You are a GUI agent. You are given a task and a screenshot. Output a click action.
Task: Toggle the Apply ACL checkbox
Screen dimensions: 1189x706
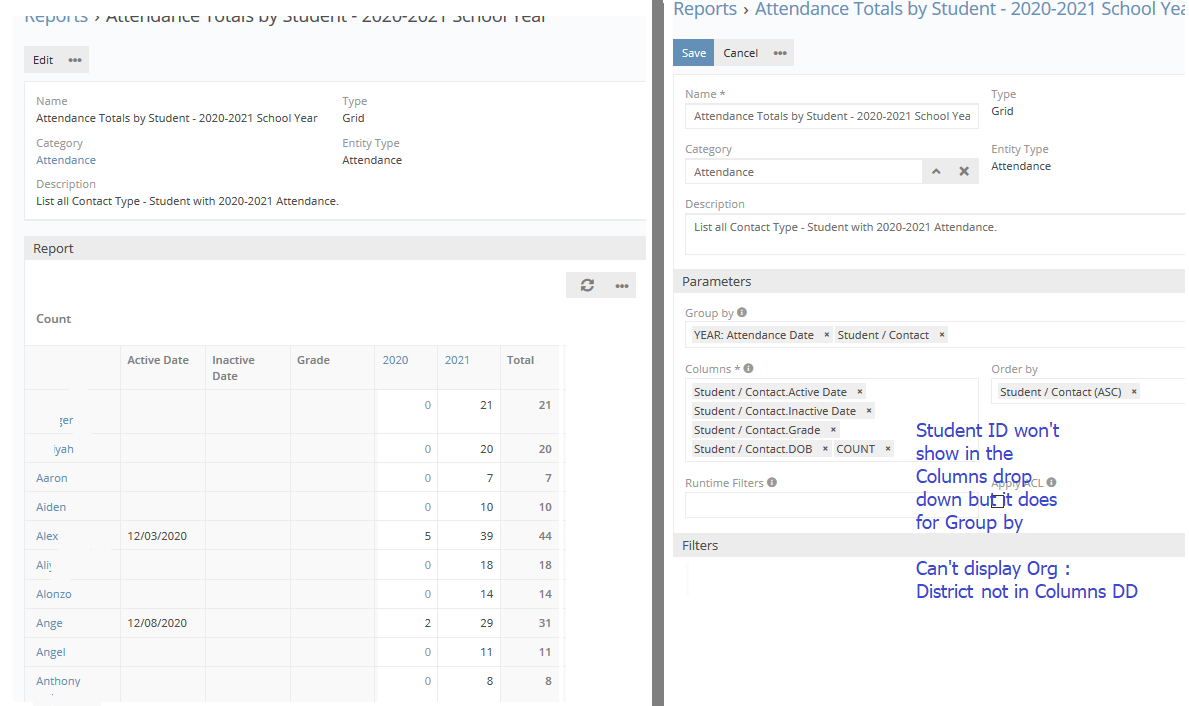pyautogui.click(x=997, y=501)
